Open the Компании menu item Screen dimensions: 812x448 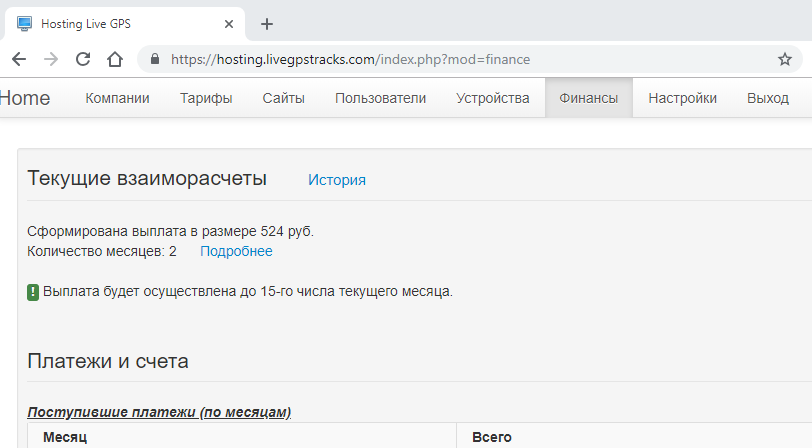pyautogui.click(x=117, y=98)
